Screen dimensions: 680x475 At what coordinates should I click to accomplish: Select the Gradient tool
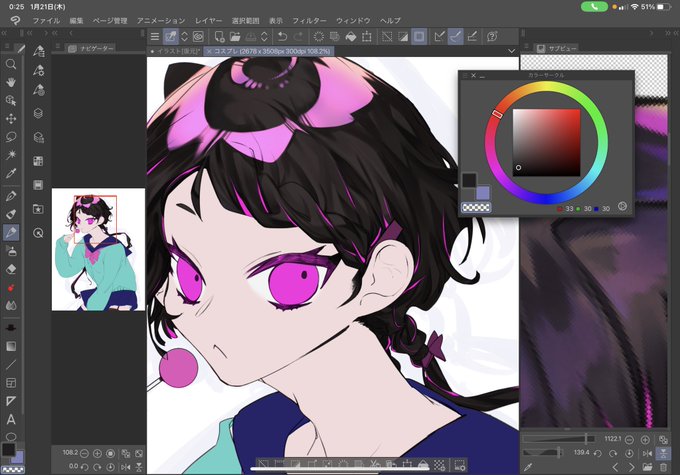[x=11, y=346]
